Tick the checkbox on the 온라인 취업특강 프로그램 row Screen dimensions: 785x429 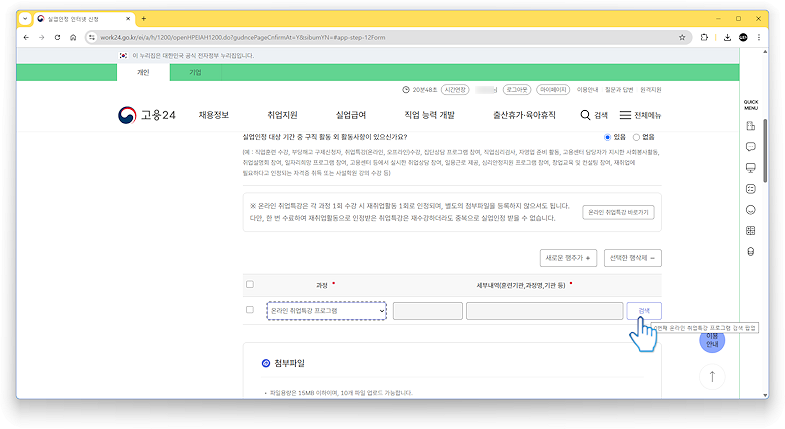250,310
